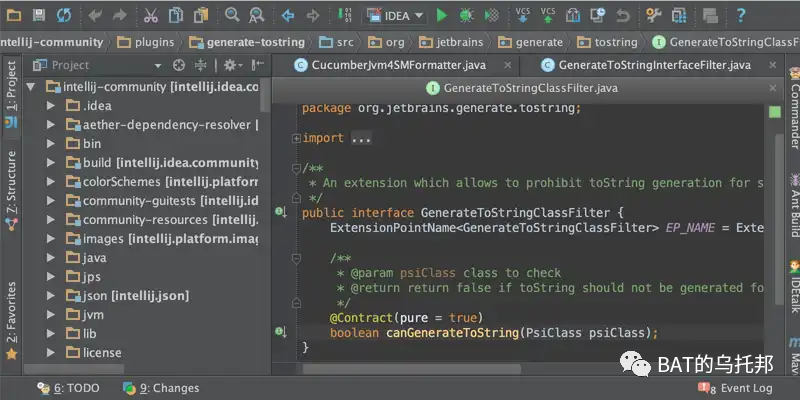Screen dimensions: 800x400
Task: Expand the aether-dependency-resolver folder
Action: coord(51,124)
